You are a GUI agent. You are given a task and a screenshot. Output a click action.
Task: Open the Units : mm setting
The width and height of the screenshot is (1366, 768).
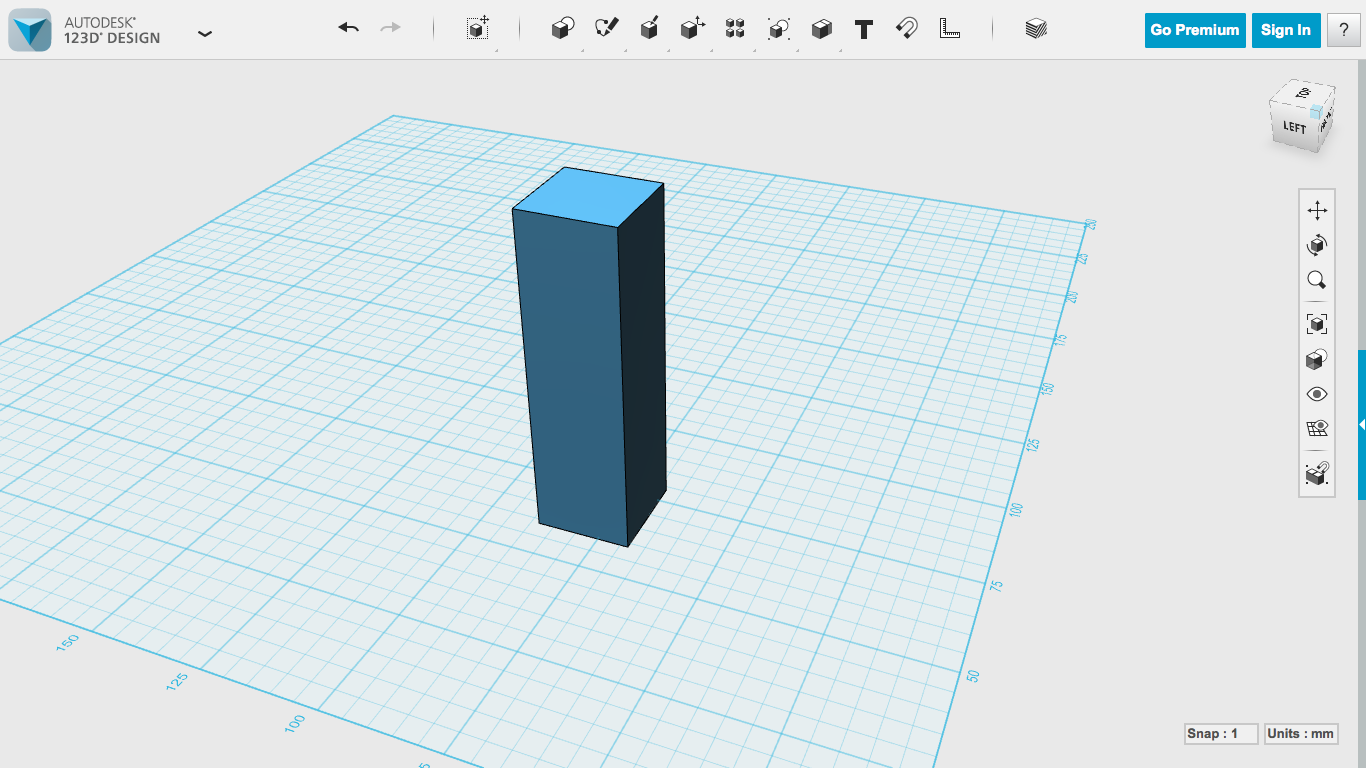point(1301,734)
